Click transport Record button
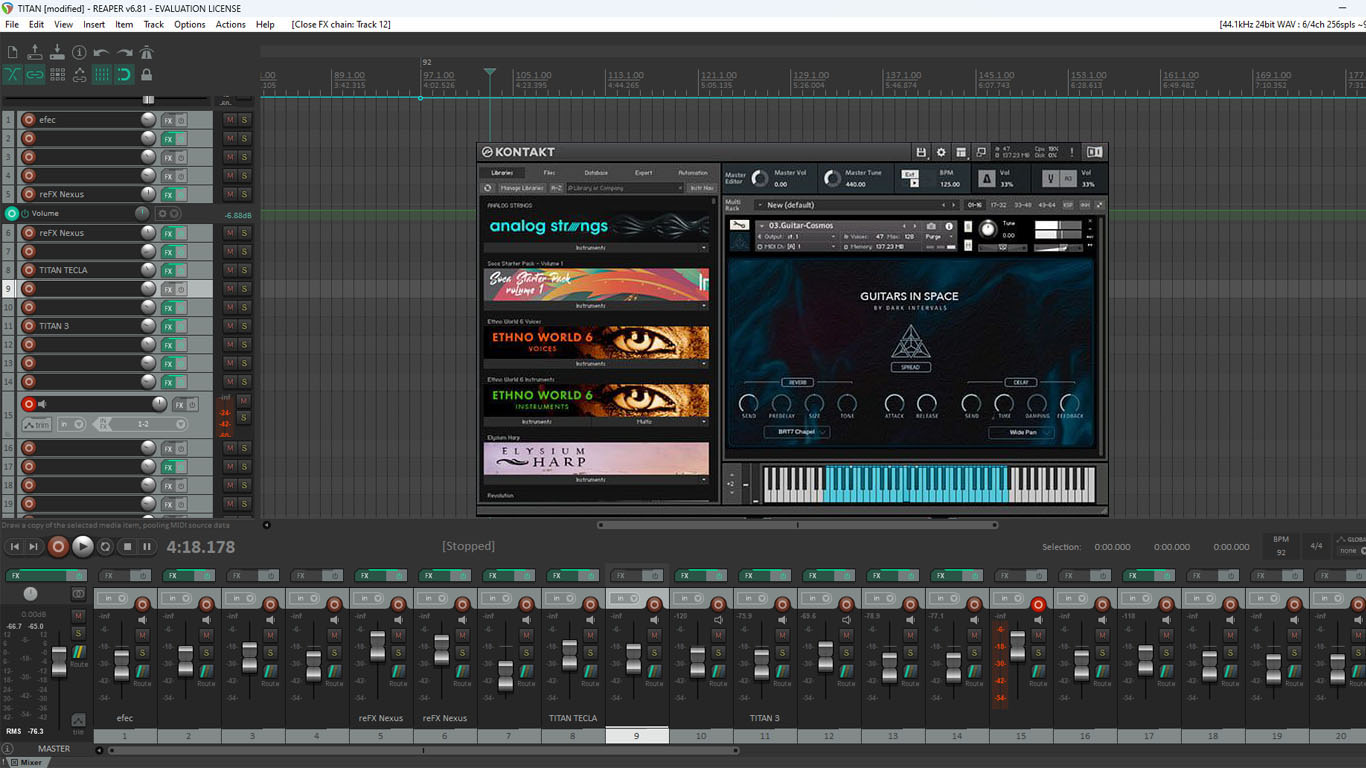1366x768 pixels. pyautogui.click(x=58, y=546)
